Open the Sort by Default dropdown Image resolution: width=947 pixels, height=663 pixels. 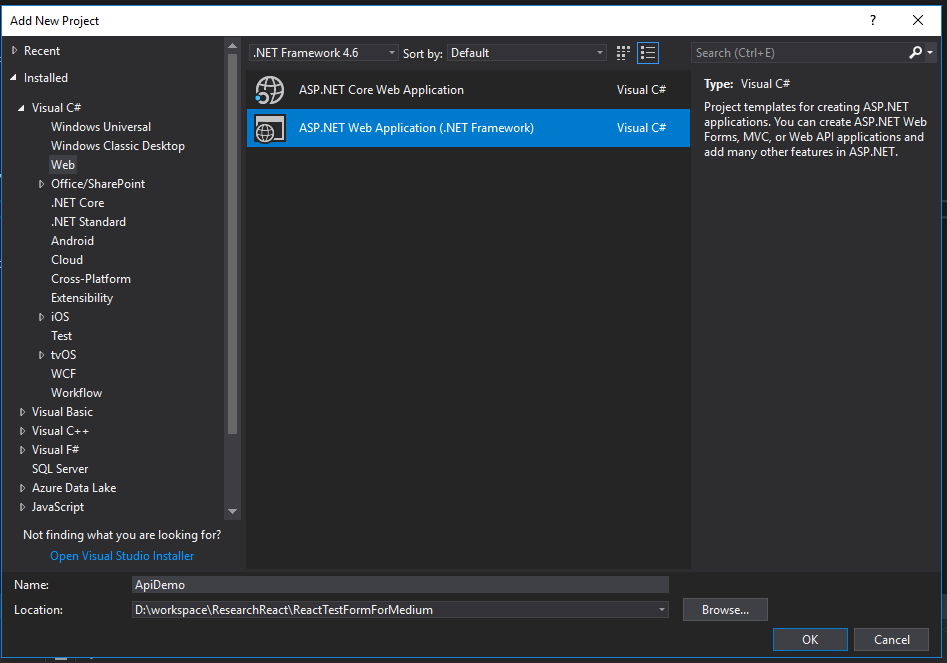pyautogui.click(x=527, y=53)
